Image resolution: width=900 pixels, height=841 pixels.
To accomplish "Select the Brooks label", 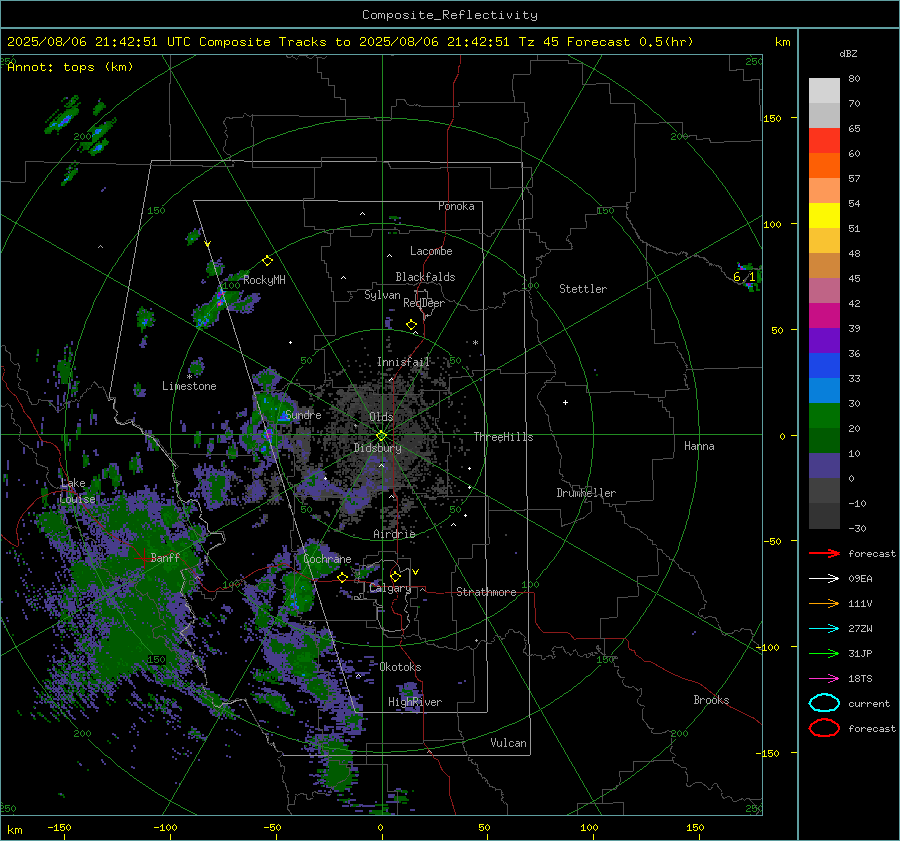I will pyautogui.click(x=711, y=700).
